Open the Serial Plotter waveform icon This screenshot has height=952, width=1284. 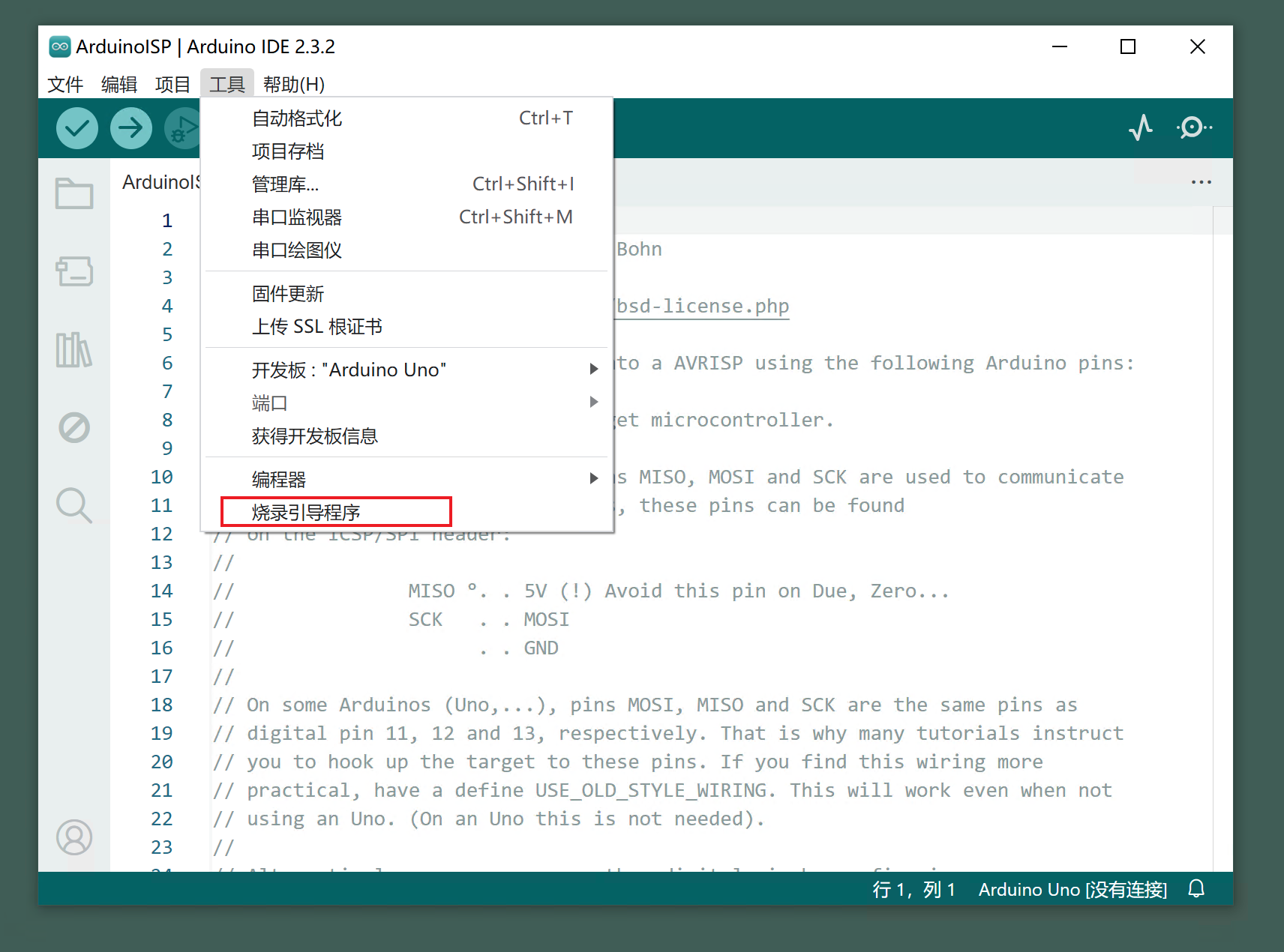click(x=1140, y=128)
